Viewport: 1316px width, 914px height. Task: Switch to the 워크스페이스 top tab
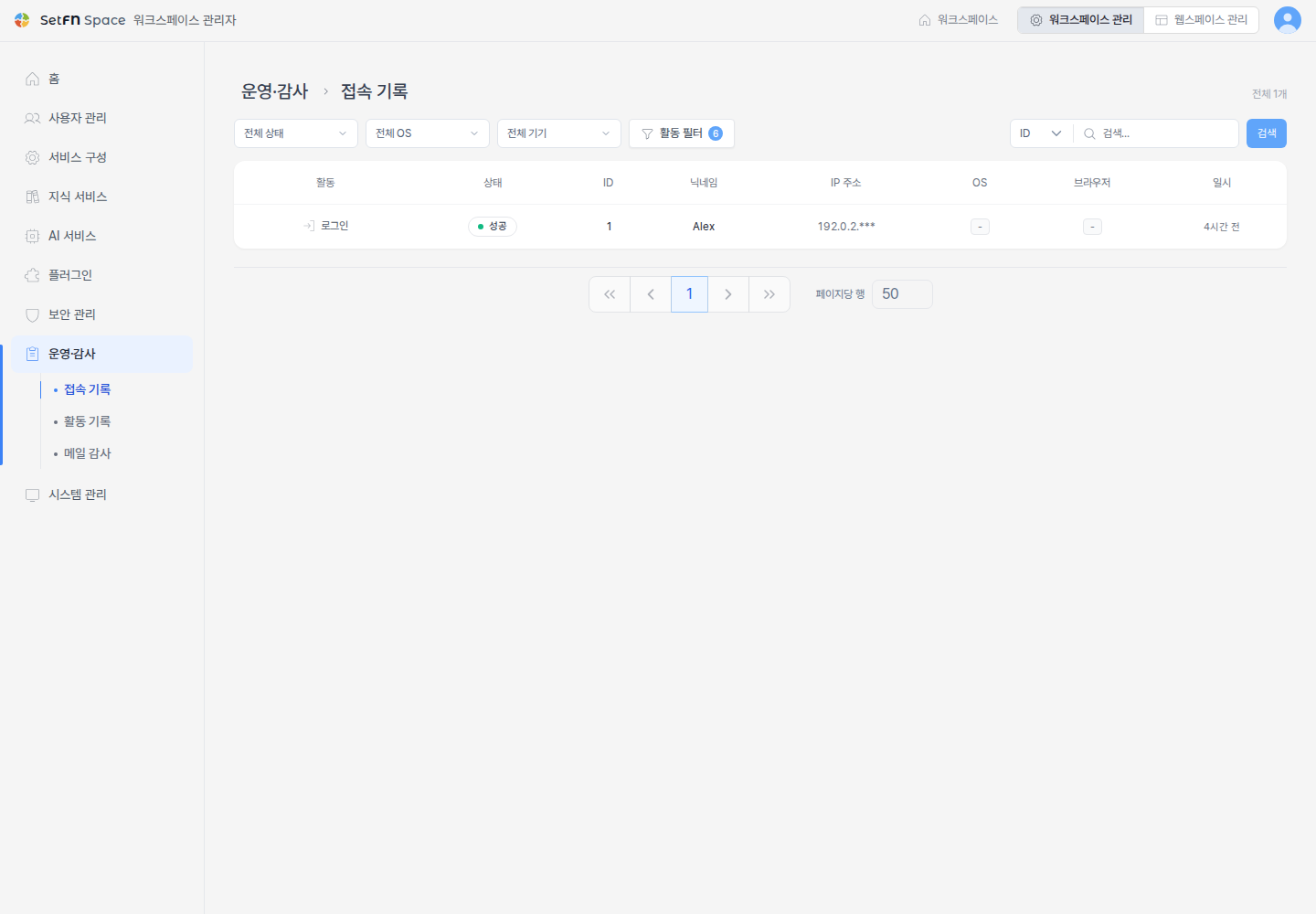[x=959, y=20]
